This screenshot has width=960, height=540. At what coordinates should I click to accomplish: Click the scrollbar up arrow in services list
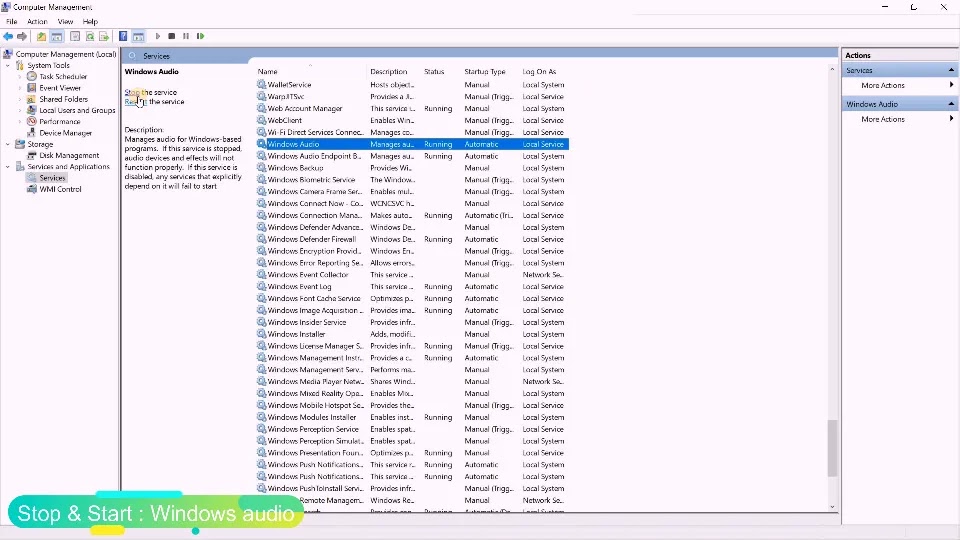[832, 70]
